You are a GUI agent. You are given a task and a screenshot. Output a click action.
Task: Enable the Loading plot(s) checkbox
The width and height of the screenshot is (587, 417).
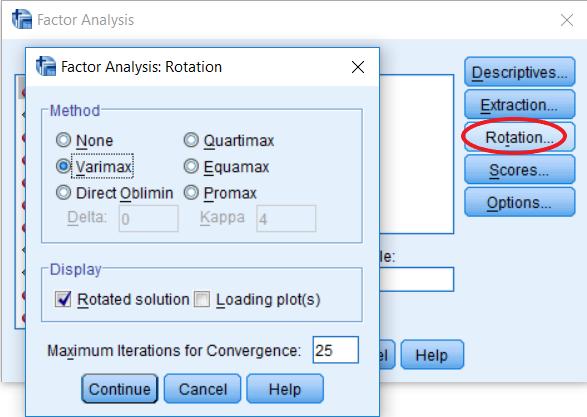tap(201, 299)
